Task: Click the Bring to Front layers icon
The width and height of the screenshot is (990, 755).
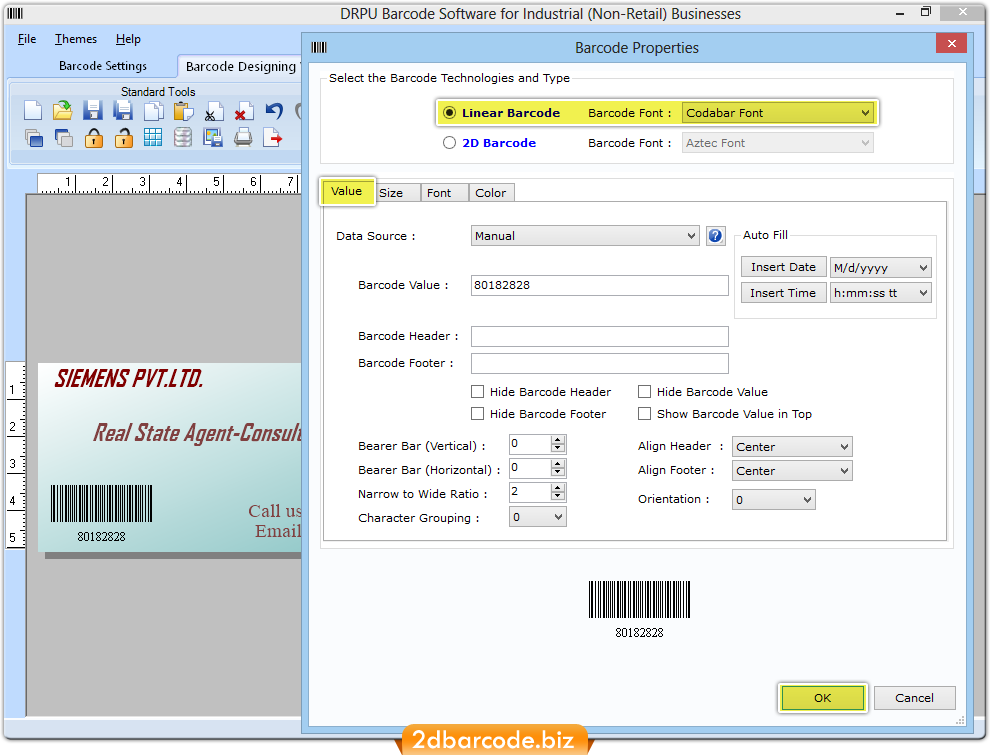Action: pyautogui.click(x=33, y=138)
